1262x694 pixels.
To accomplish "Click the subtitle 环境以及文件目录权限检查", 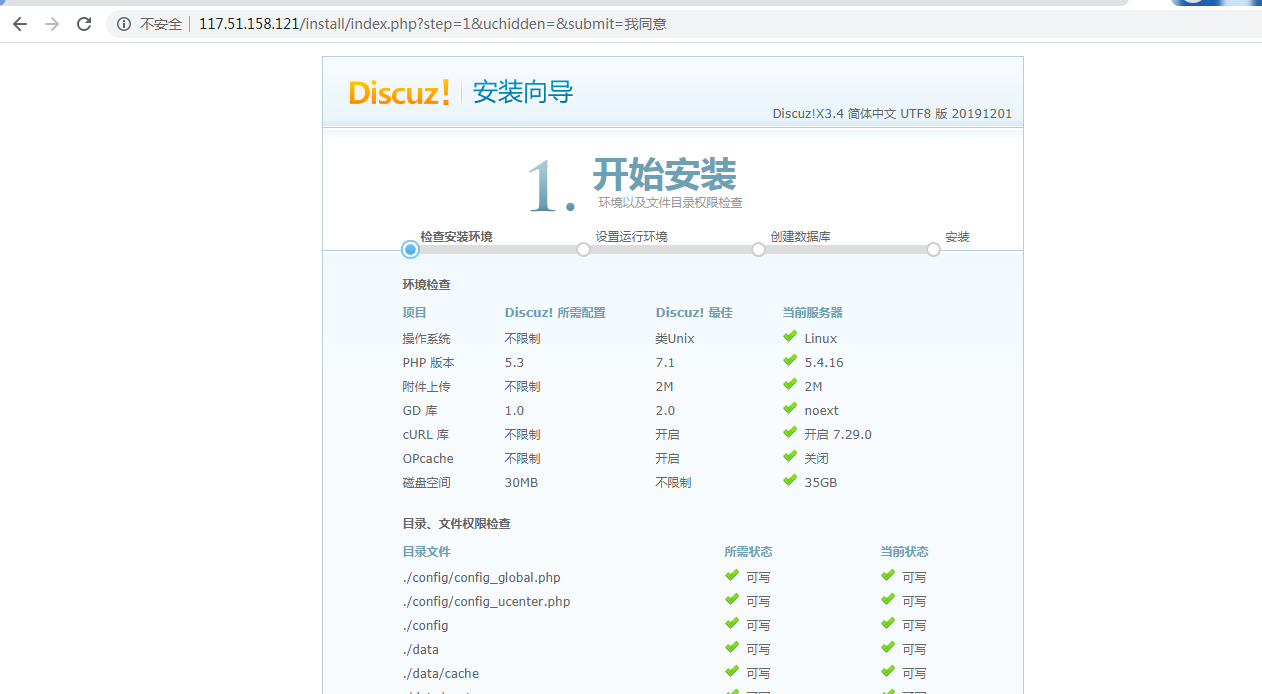I will click(670, 203).
